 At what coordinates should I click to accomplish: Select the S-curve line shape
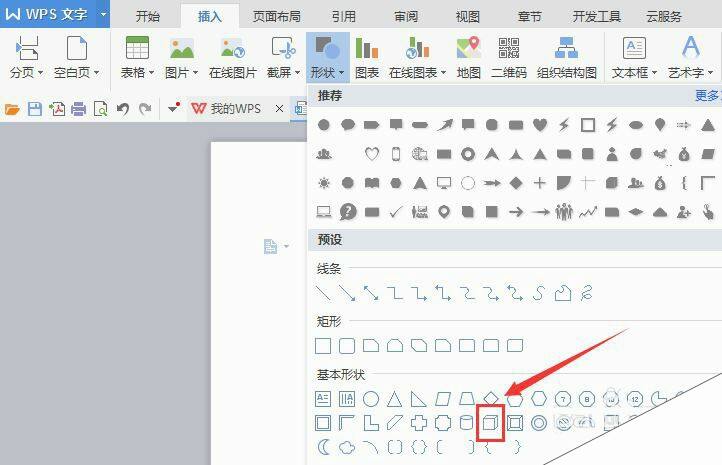pyautogui.click(x=539, y=293)
